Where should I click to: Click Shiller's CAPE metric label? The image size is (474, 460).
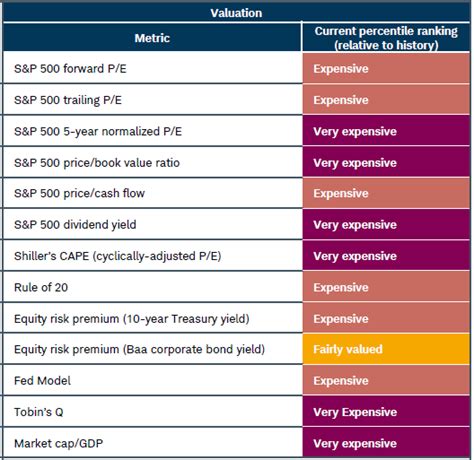118,256
